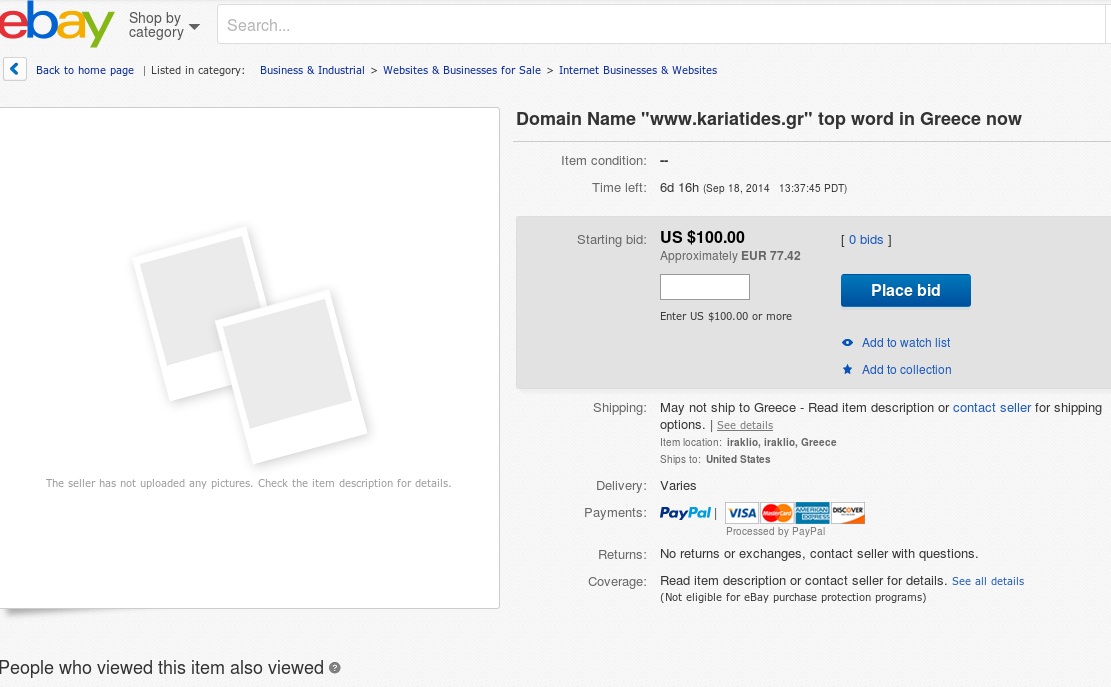Click the PayPal logo
The width and height of the screenshot is (1111, 687).
coord(685,513)
